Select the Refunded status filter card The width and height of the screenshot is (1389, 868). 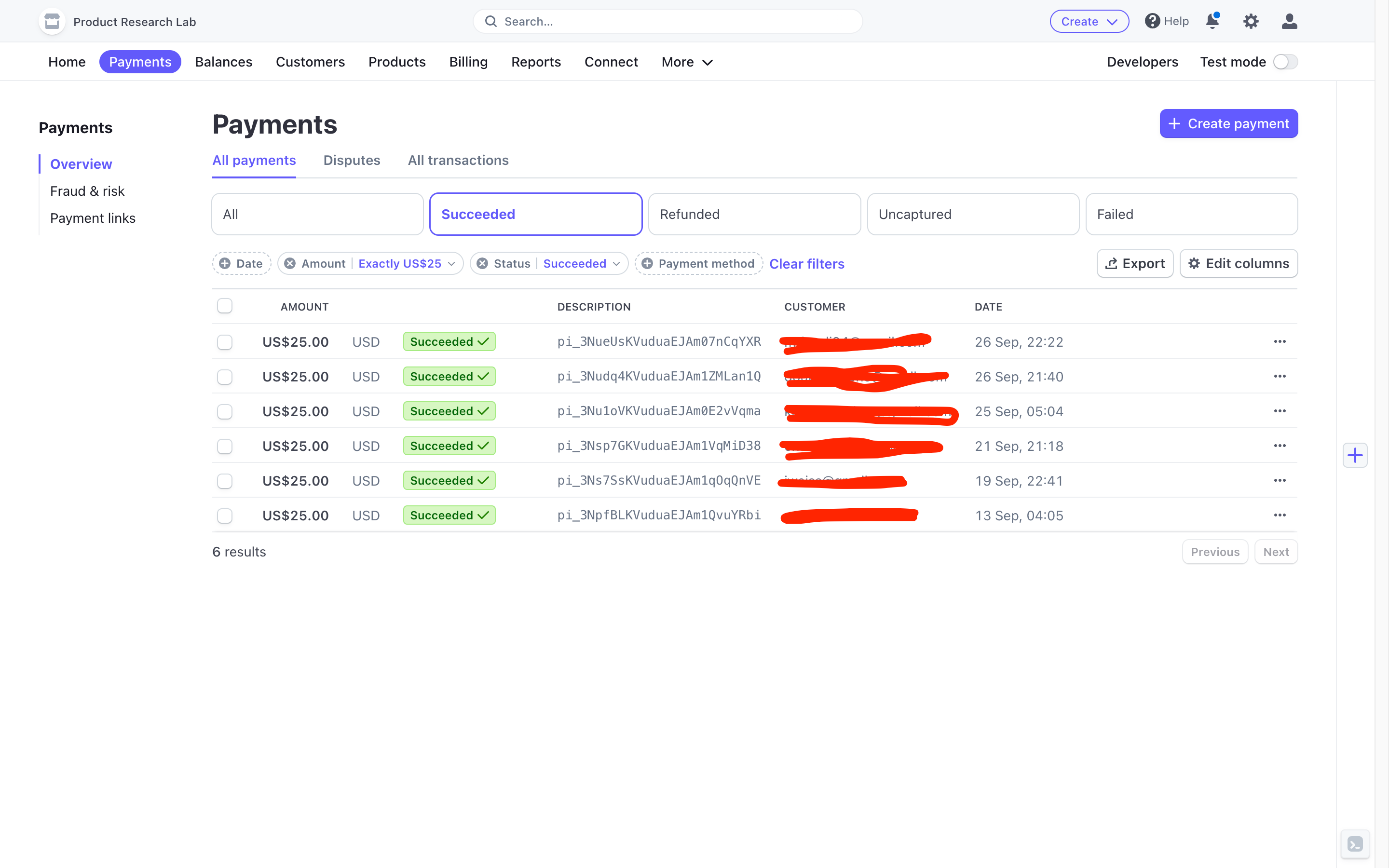[754, 214]
